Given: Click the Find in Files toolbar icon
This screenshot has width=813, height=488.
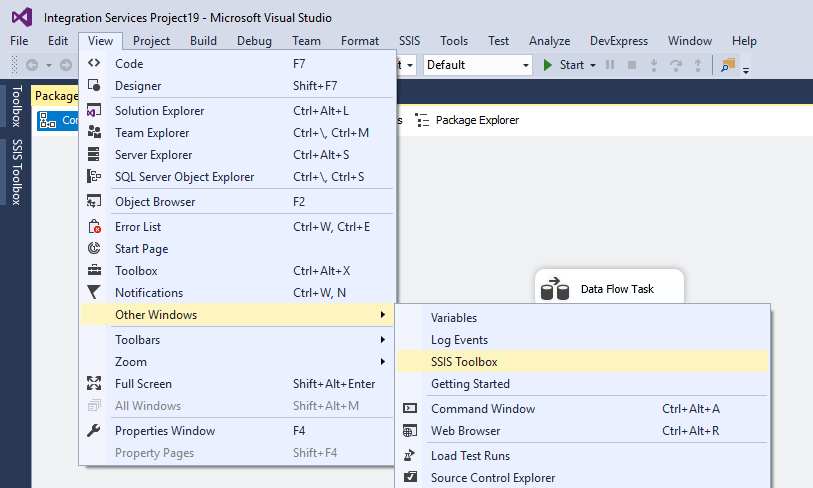Looking at the screenshot, I should (728, 65).
